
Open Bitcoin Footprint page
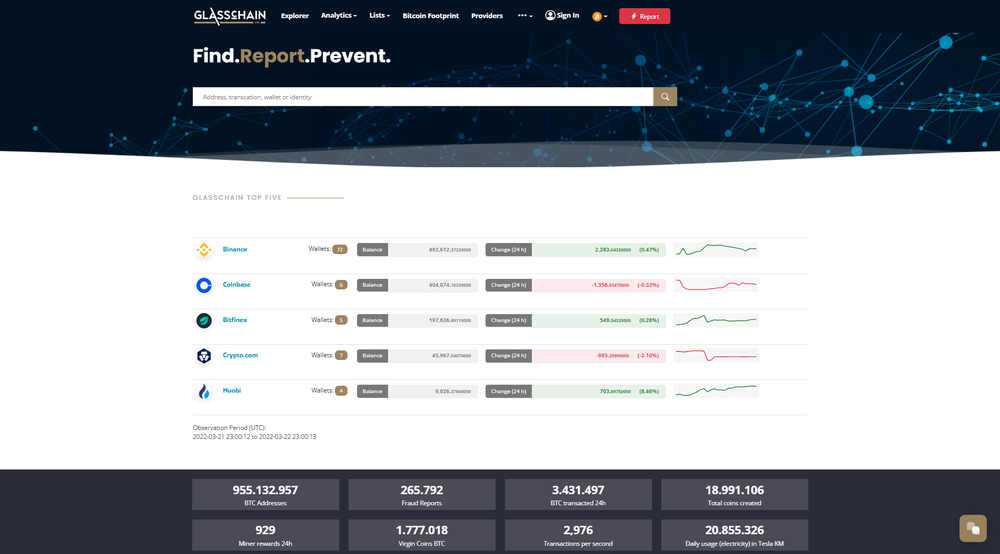[430, 16]
